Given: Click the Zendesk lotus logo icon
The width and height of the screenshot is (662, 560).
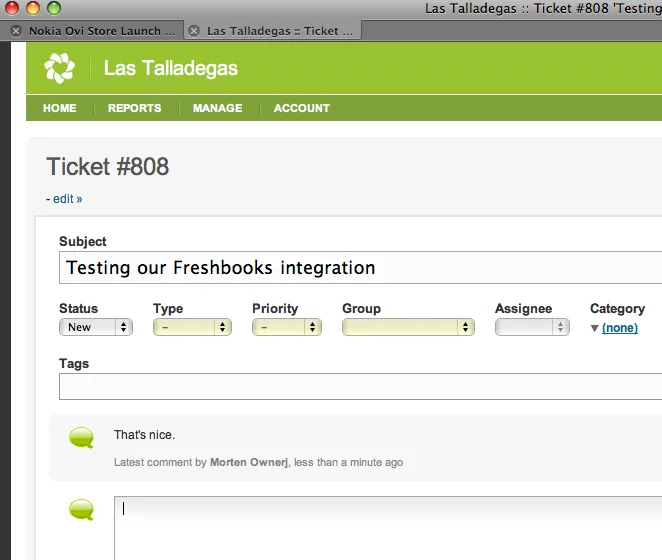Looking at the screenshot, I should [x=59, y=69].
